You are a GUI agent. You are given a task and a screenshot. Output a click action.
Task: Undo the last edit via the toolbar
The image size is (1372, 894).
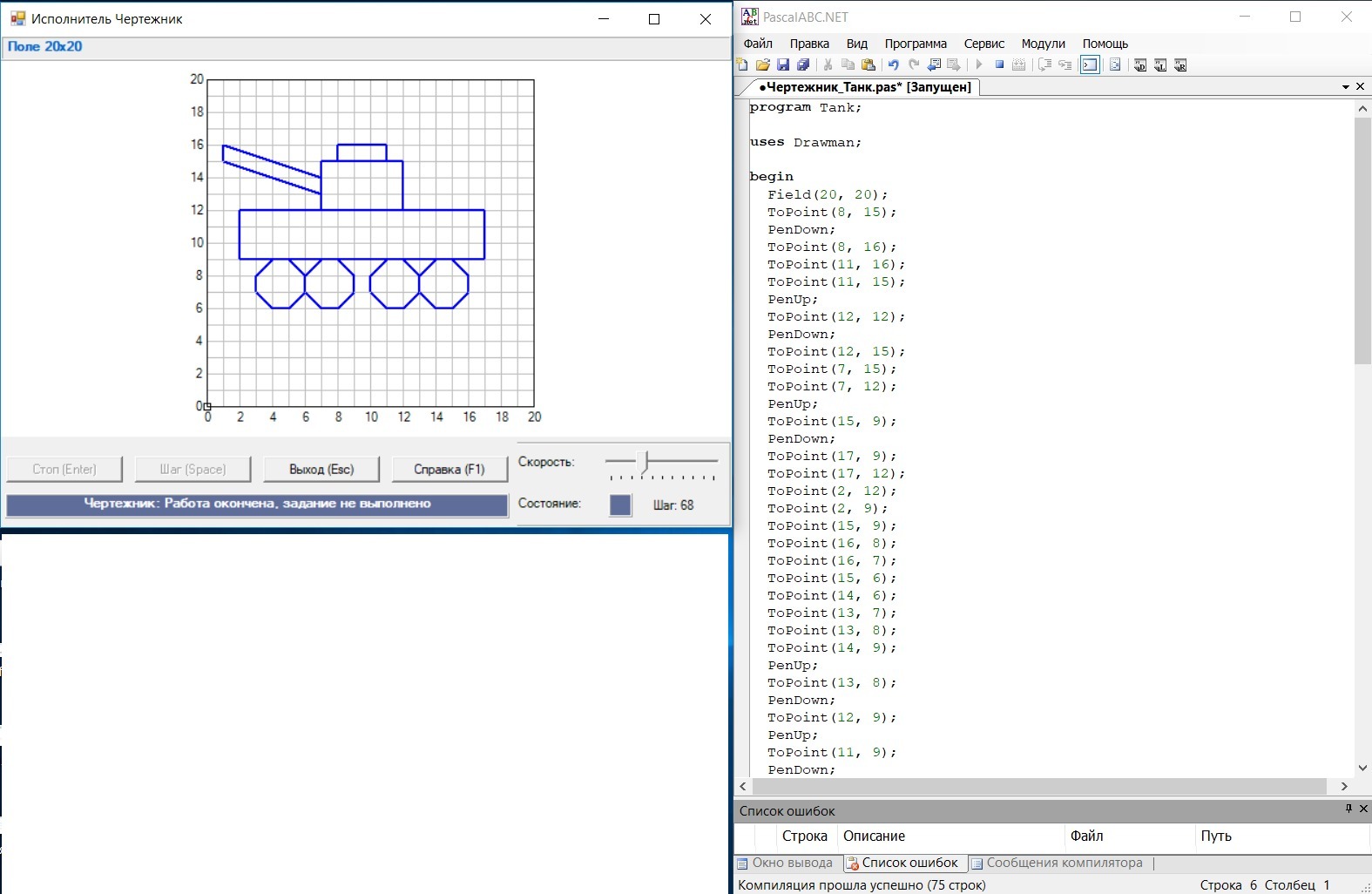point(893,64)
